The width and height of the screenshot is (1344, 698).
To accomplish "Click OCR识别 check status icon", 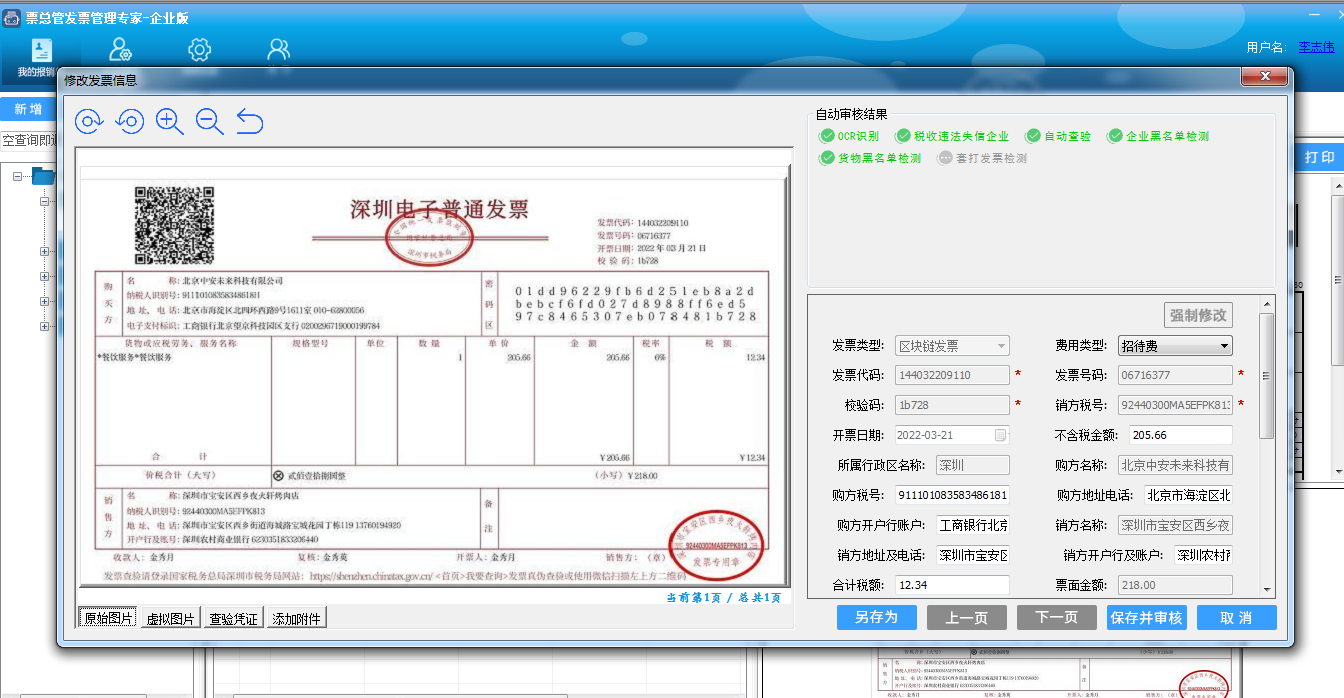I will tap(826, 136).
